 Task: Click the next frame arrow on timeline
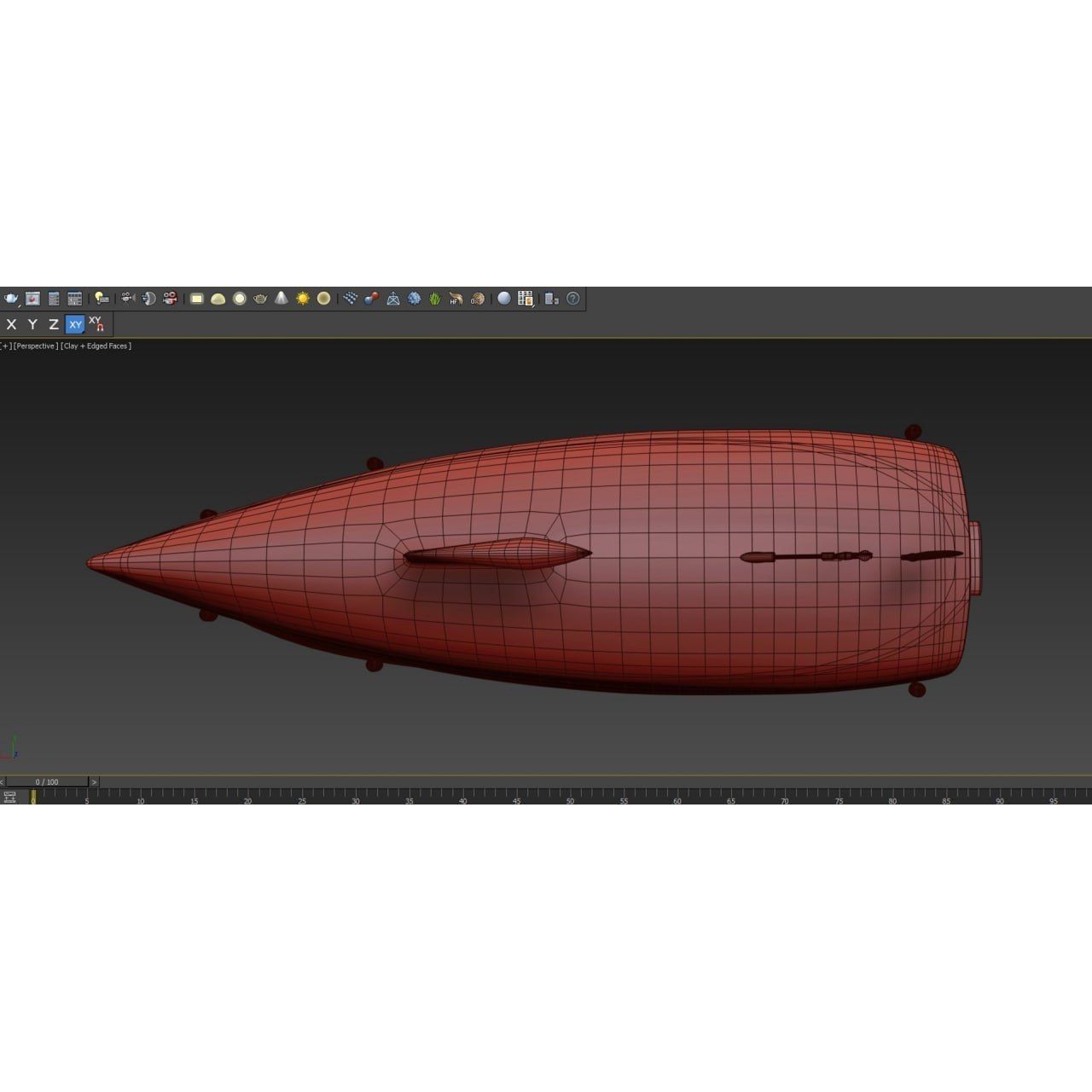coord(95,781)
